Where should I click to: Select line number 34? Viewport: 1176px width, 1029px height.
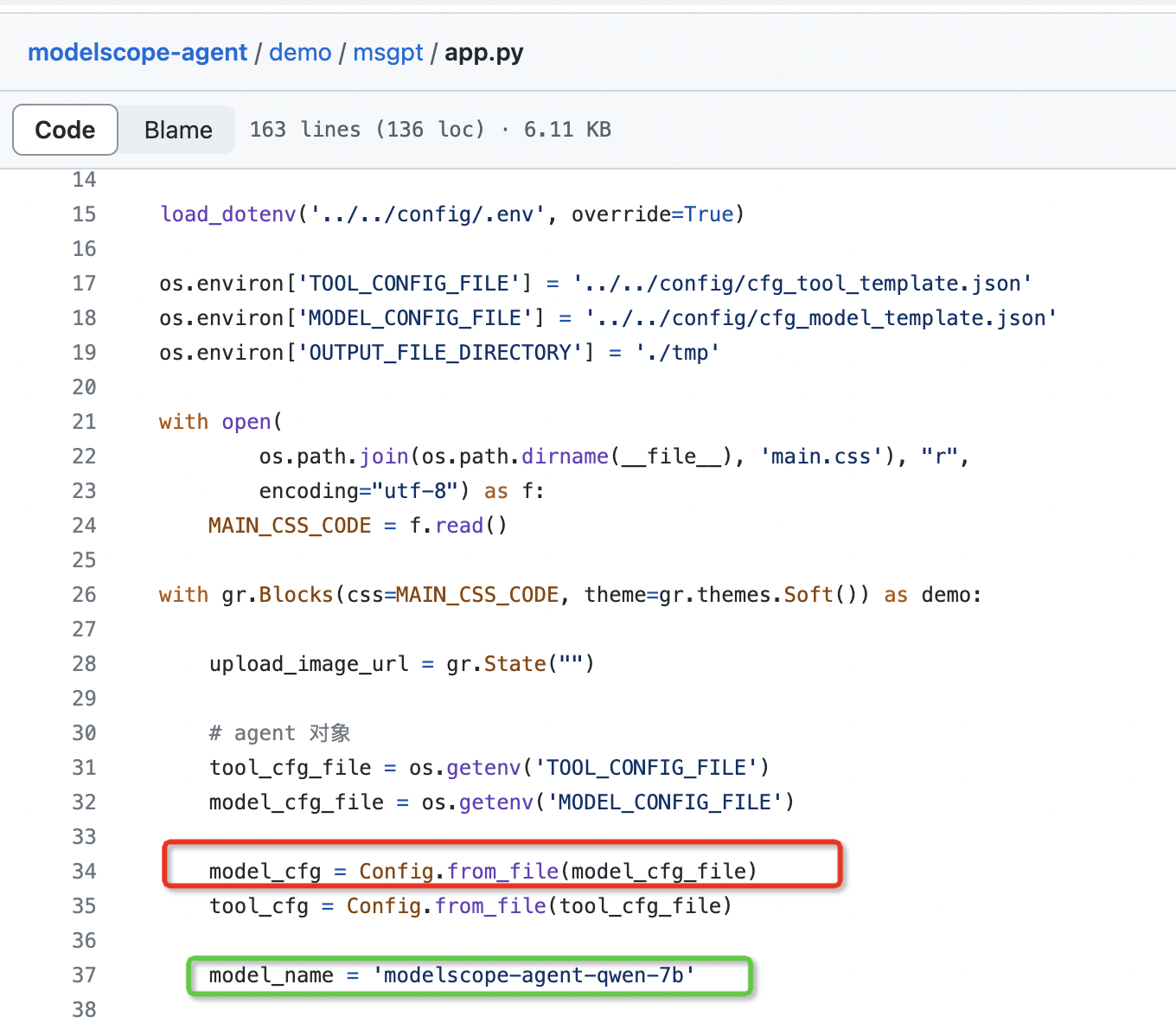click(x=84, y=872)
